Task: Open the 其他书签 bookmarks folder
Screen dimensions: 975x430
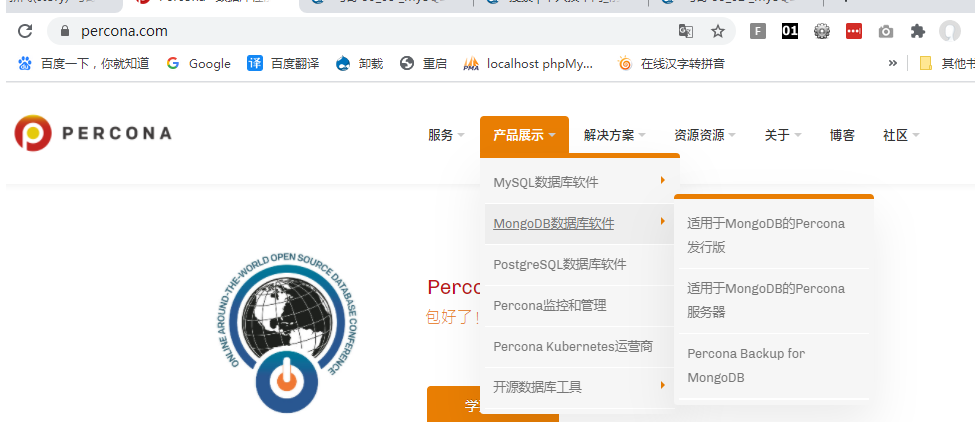Action: 946,63
